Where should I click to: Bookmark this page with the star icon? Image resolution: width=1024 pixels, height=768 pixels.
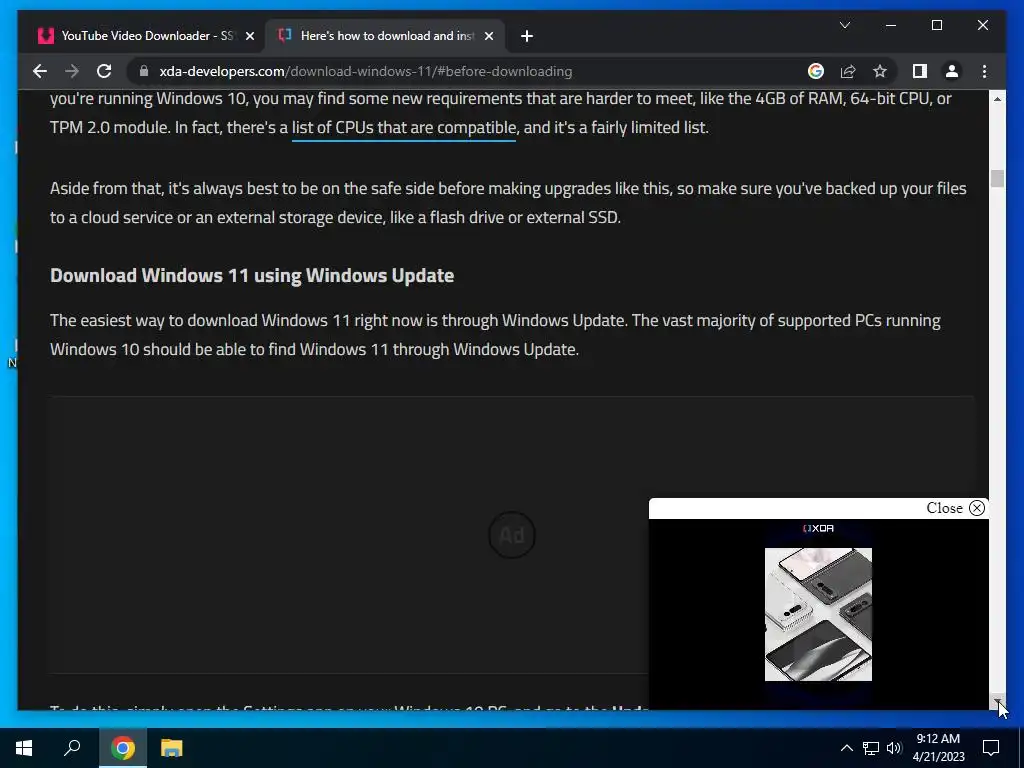click(880, 71)
